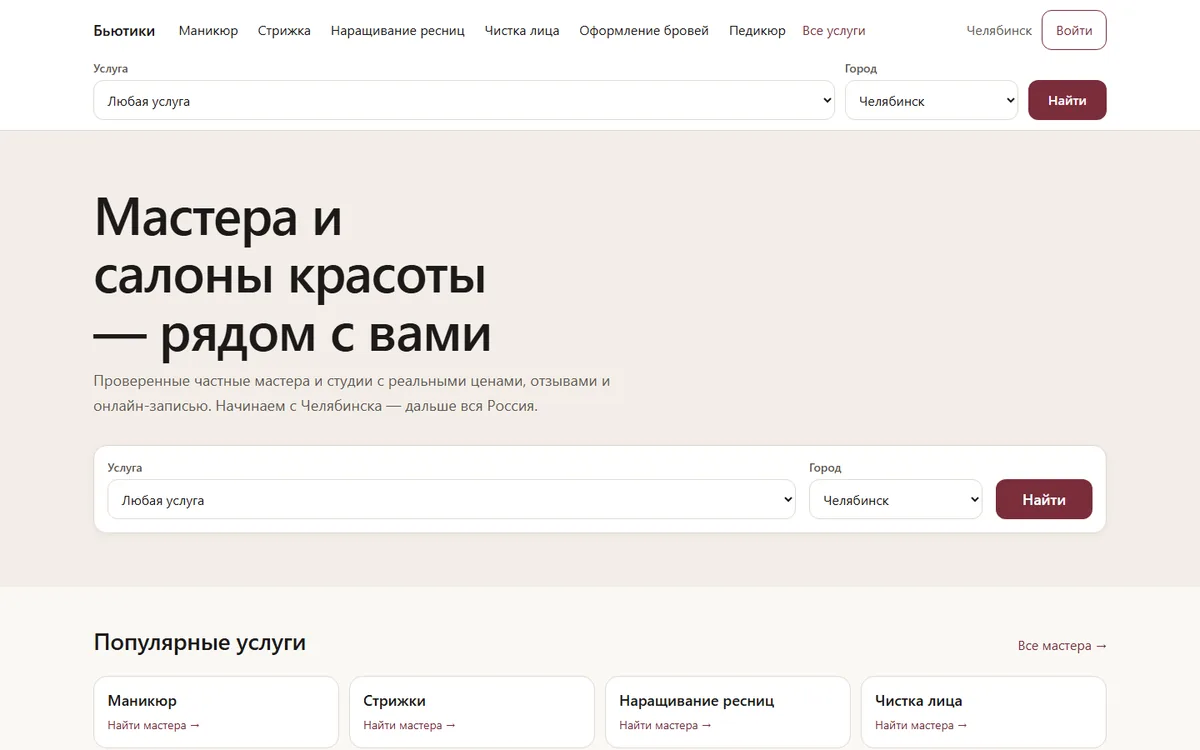
Task: Click the header Найти button
Action: pos(1067,100)
